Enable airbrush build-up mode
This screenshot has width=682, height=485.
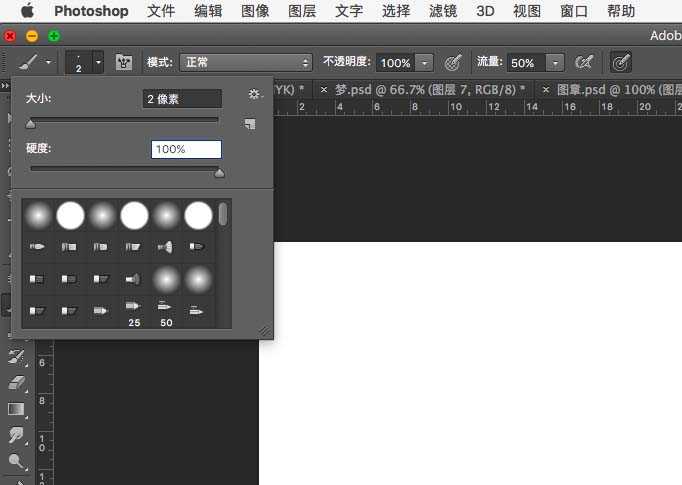click(x=583, y=62)
